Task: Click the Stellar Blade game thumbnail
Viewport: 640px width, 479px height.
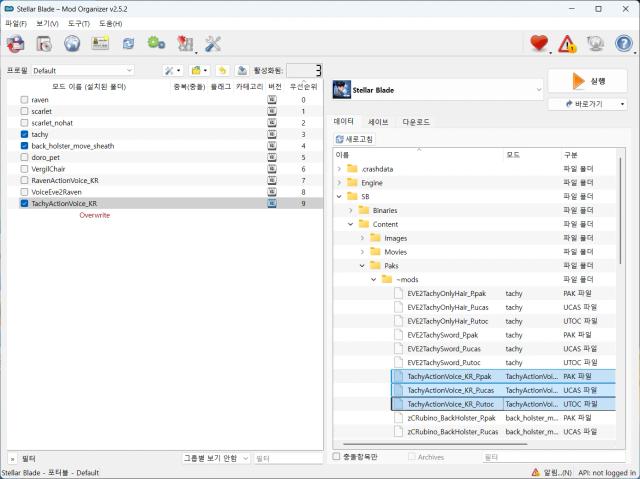Action: [x=342, y=89]
